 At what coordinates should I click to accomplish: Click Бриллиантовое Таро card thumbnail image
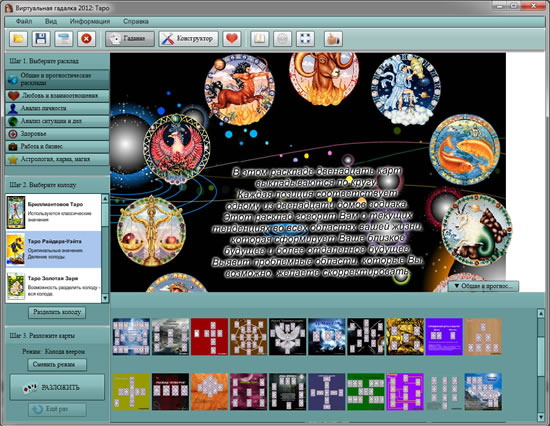click(x=16, y=212)
